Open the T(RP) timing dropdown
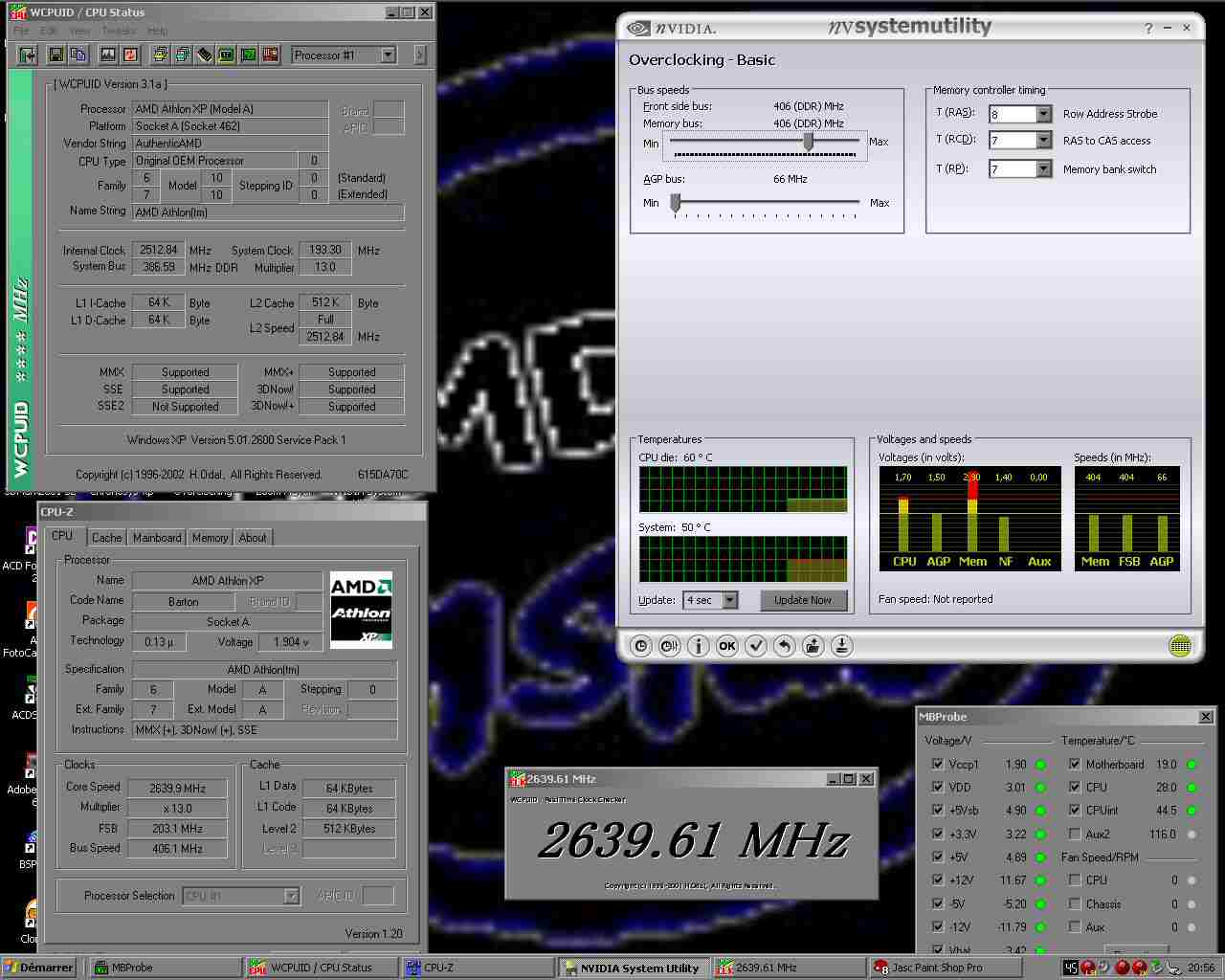Screen dimensions: 1225x980 1043,169
